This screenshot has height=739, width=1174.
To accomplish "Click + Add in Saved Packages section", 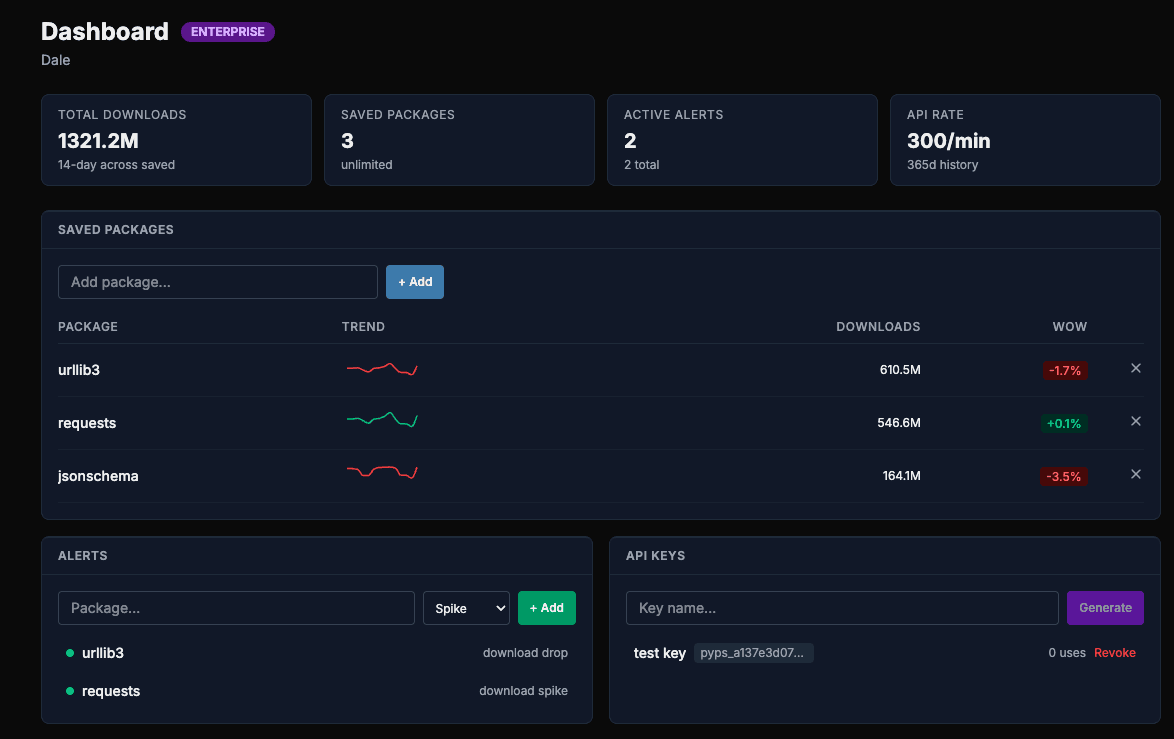I will (x=414, y=282).
